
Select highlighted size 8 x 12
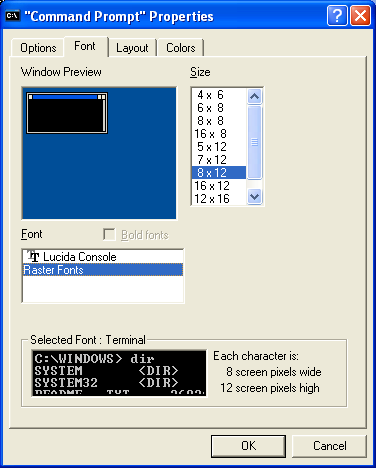click(219, 173)
